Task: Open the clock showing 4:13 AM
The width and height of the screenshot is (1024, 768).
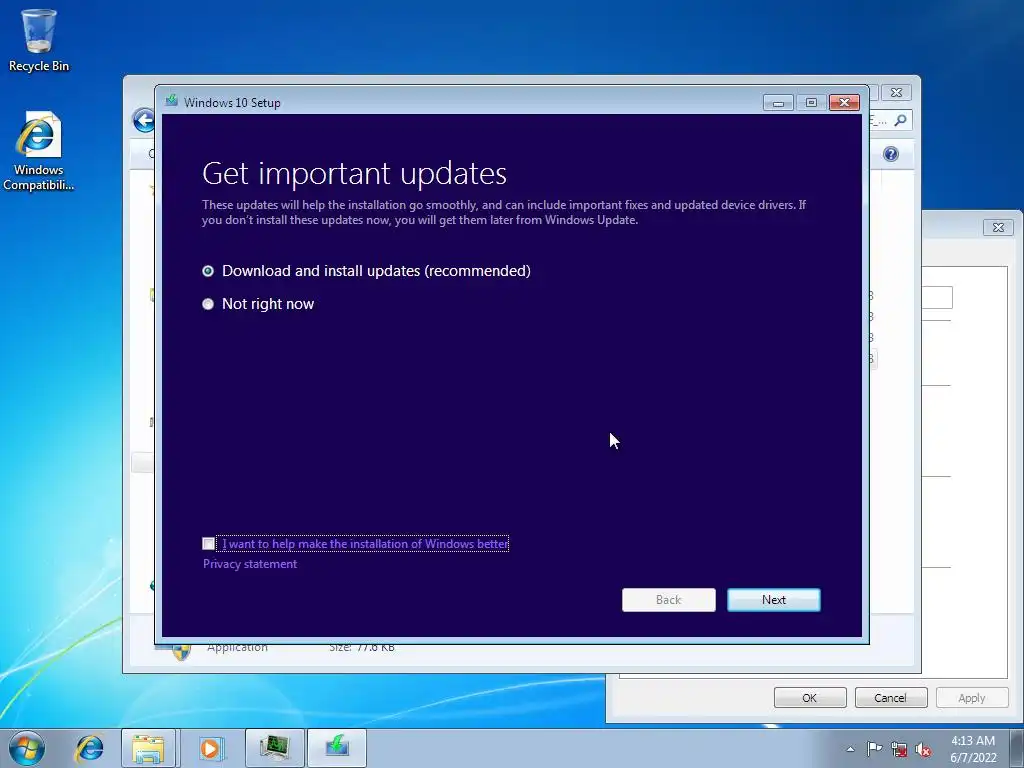Action: (972, 749)
